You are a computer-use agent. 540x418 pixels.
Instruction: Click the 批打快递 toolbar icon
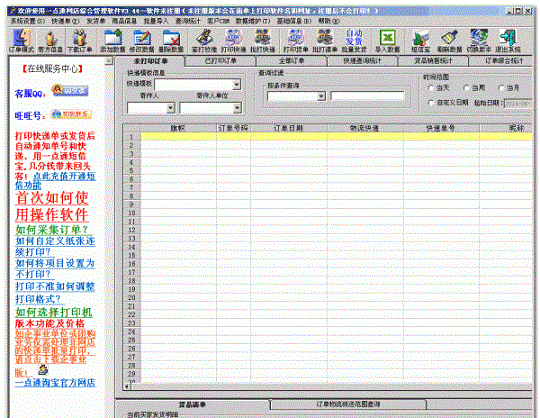262,41
